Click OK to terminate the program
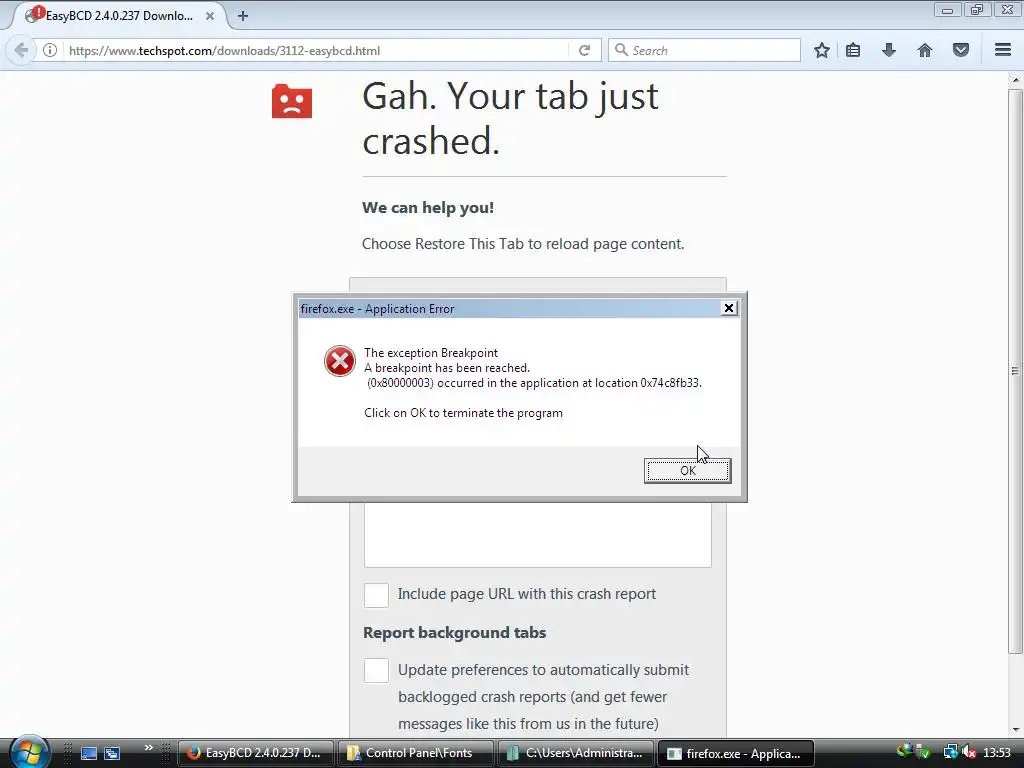The width and height of the screenshot is (1024, 768). click(x=687, y=471)
